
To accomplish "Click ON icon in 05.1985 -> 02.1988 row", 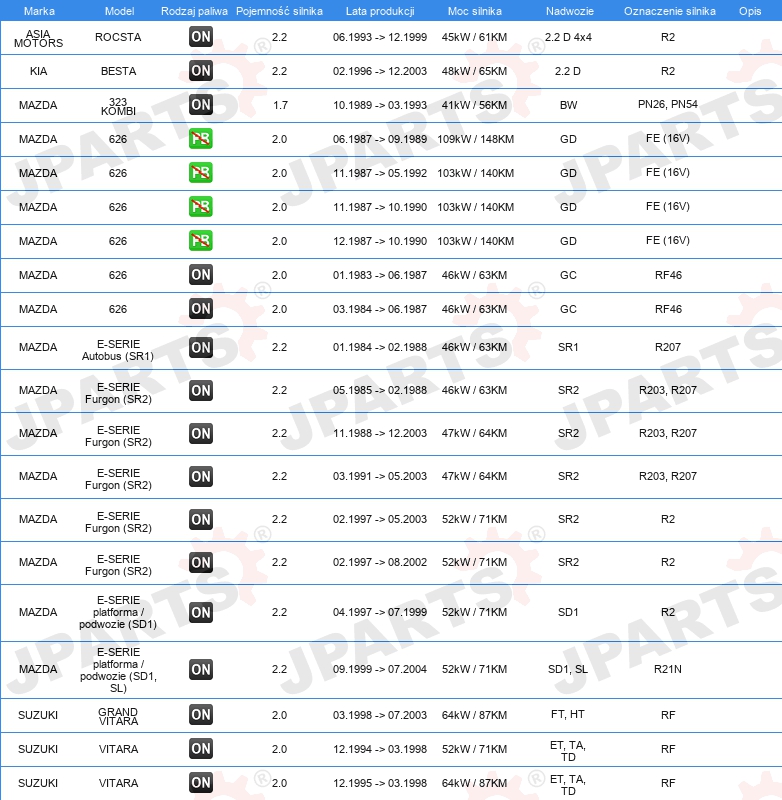I will point(200,390).
